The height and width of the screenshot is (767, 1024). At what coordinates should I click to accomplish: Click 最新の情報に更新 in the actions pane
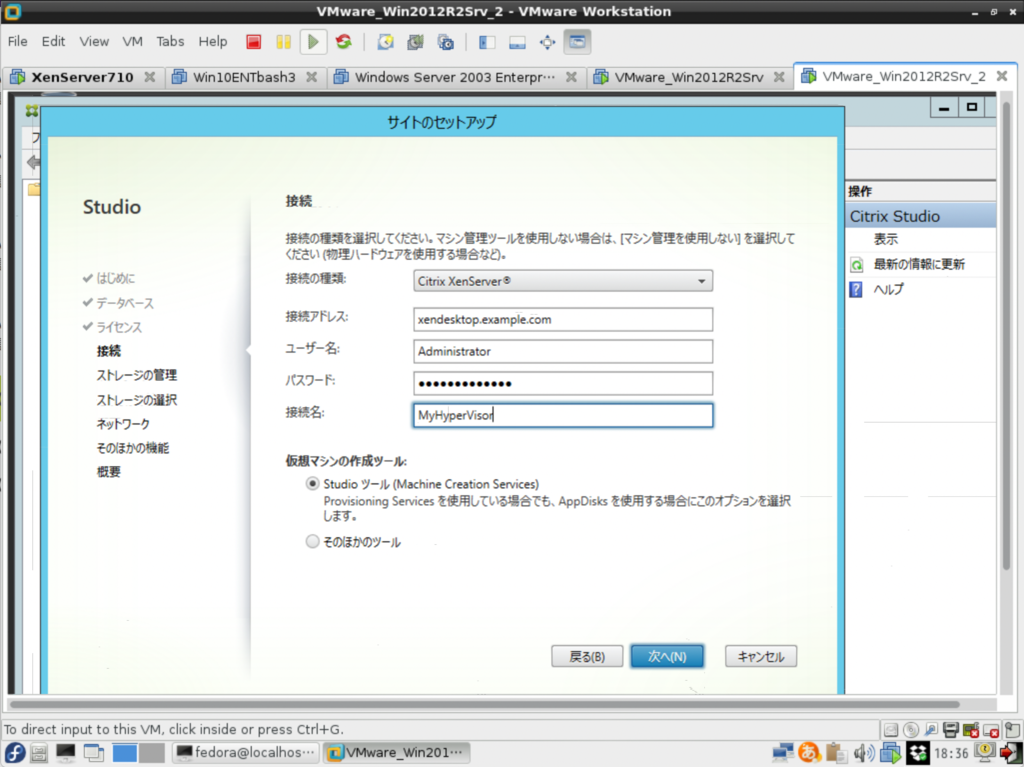point(919,265)
